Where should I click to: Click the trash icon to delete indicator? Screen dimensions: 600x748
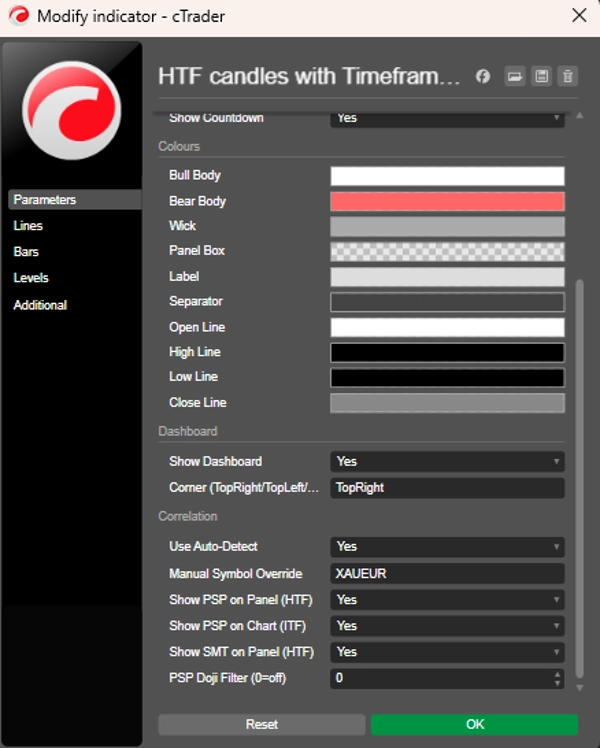tap(568, 77)
